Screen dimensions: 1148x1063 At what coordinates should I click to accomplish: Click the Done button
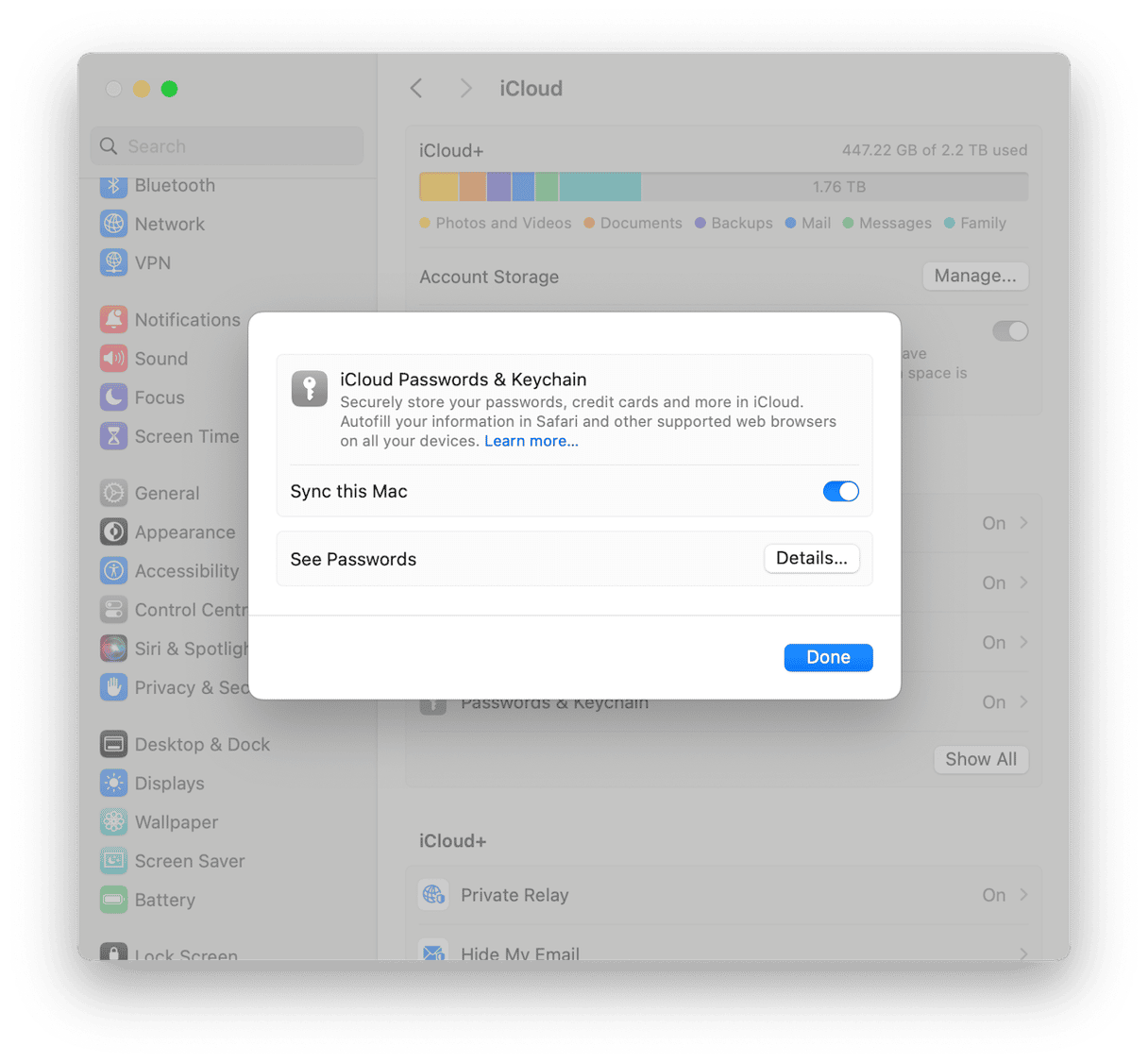pos(828,657)
